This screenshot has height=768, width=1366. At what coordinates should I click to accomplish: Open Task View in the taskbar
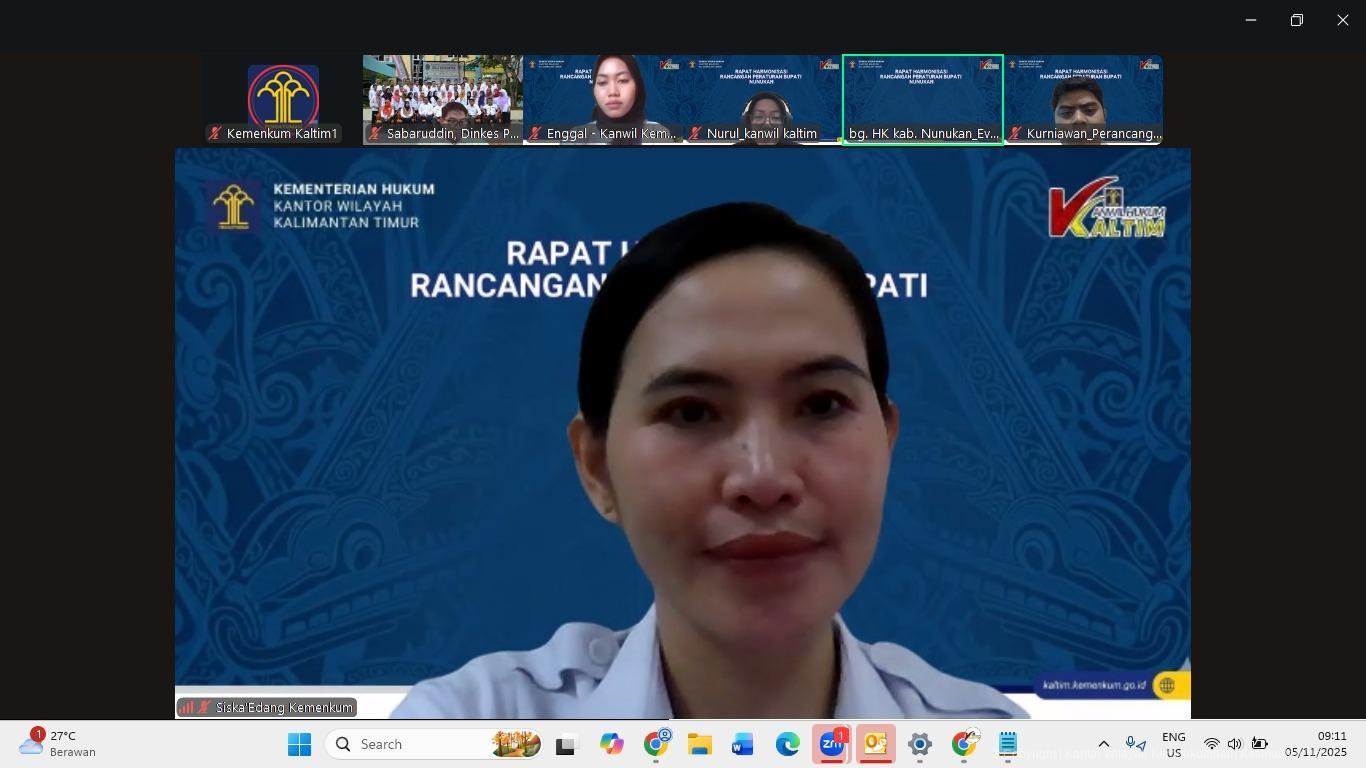567,745
